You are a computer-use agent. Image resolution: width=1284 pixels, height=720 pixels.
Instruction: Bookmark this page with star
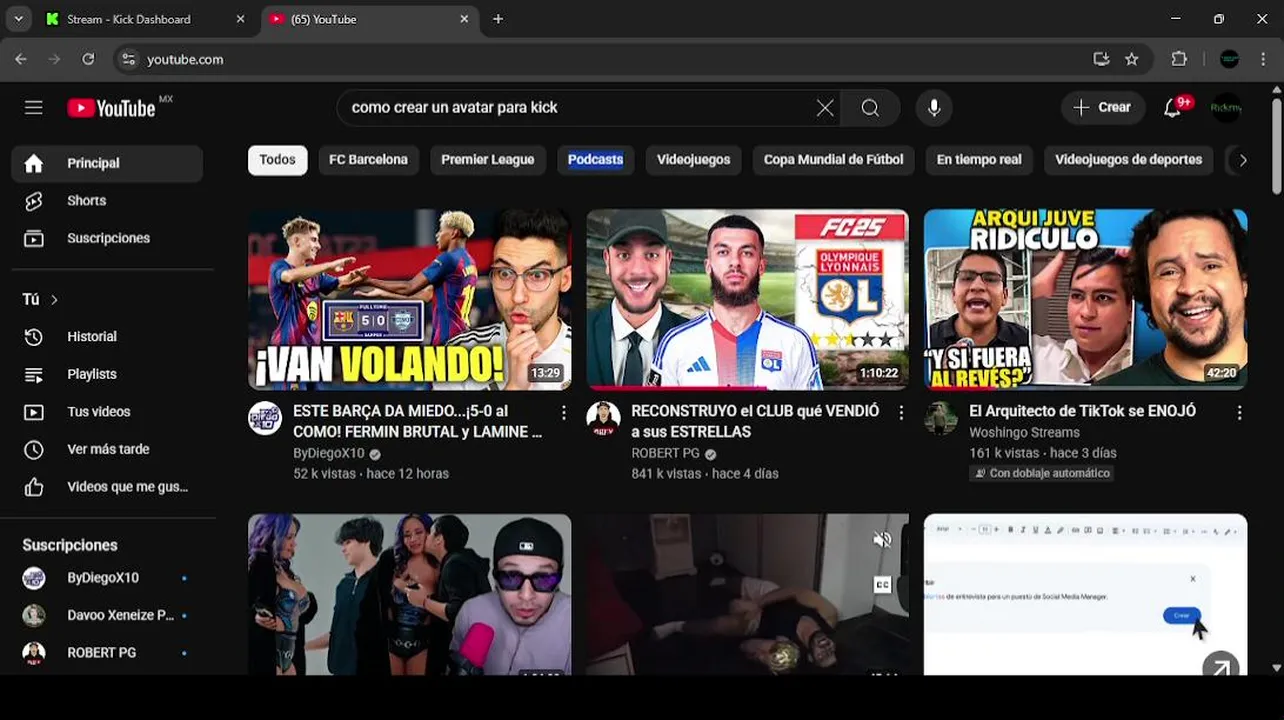coord(1132,59)
